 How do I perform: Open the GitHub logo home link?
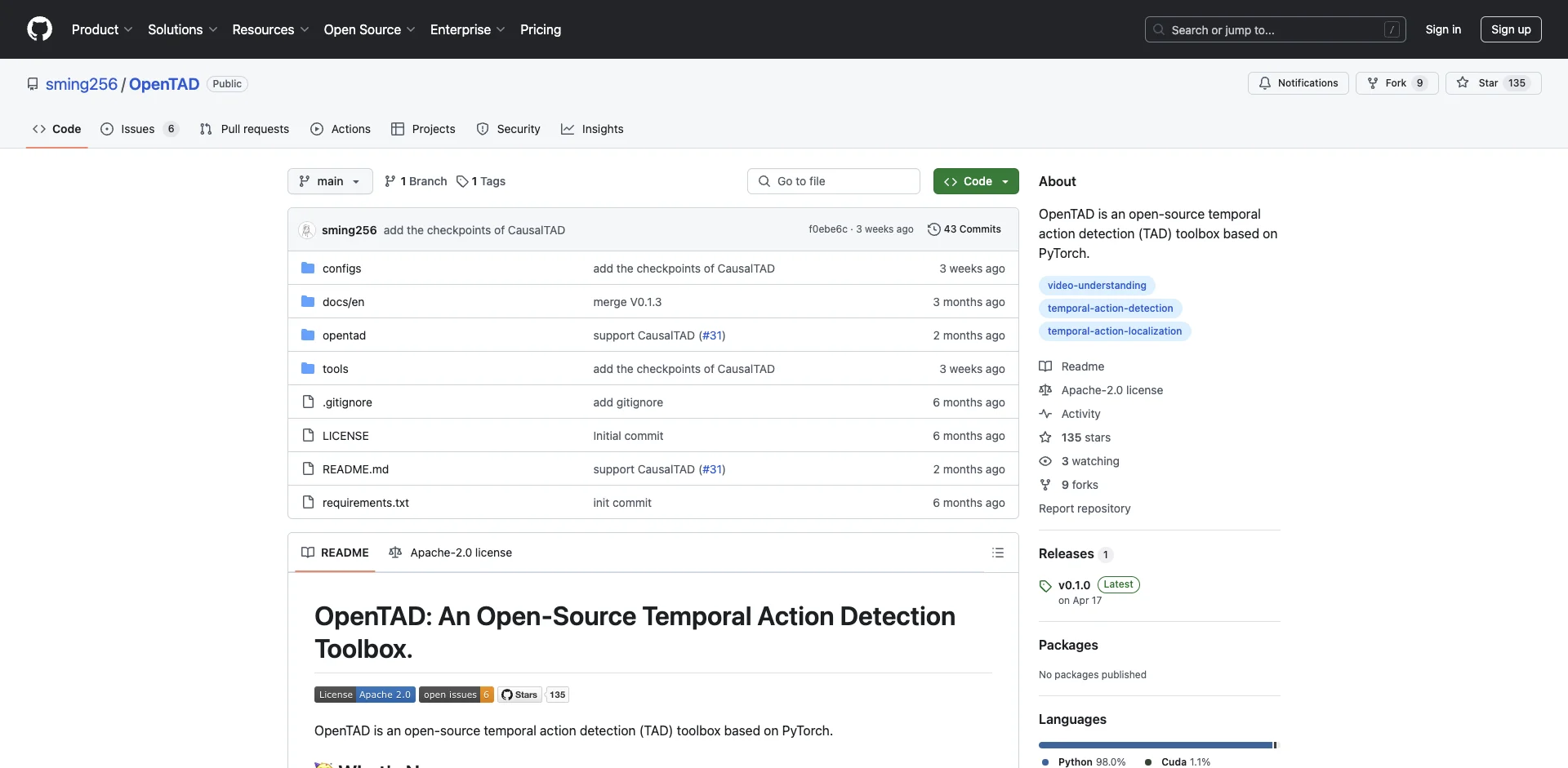(39, 29)
